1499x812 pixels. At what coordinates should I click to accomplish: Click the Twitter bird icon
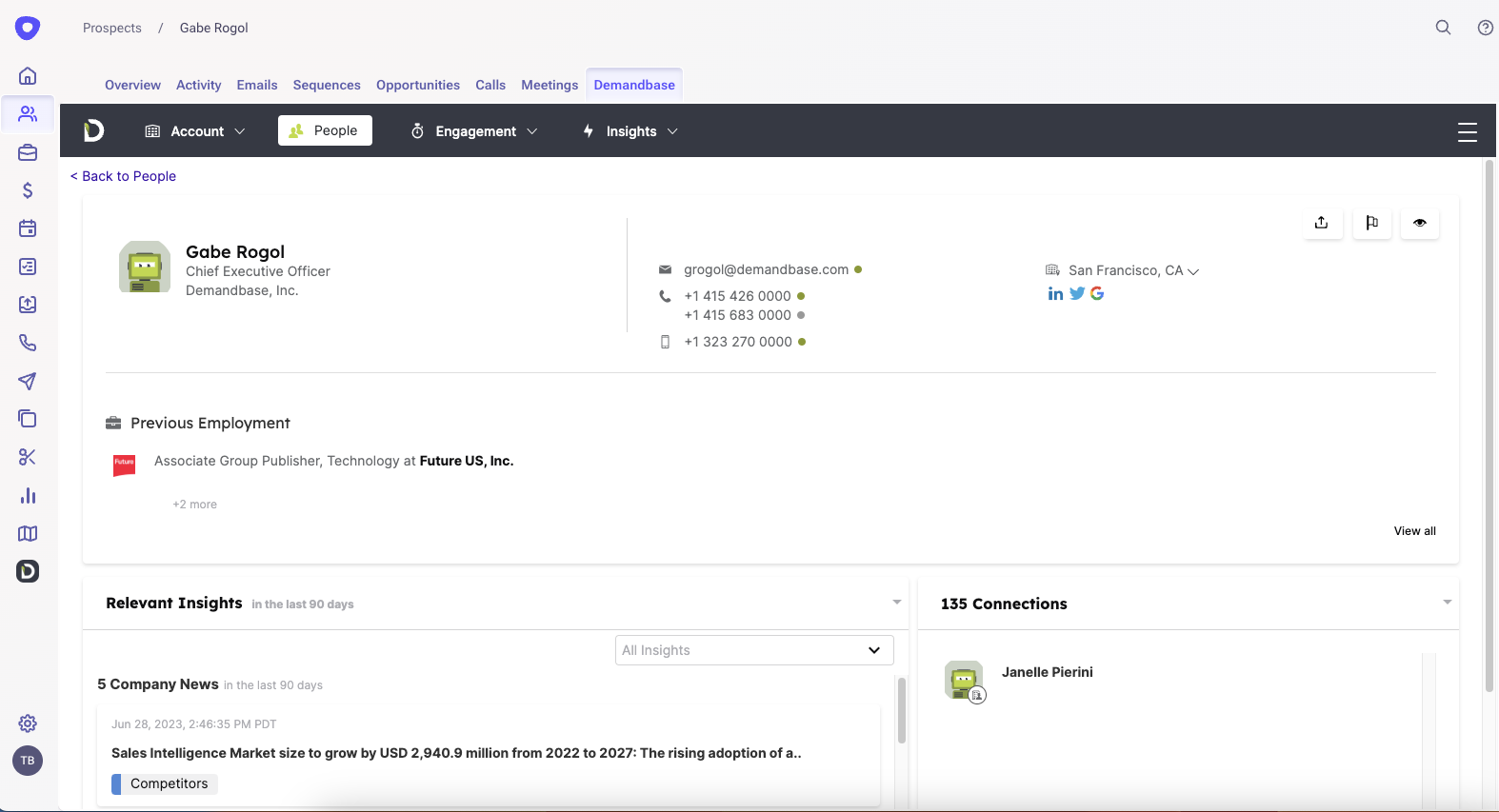[1077, 293]
